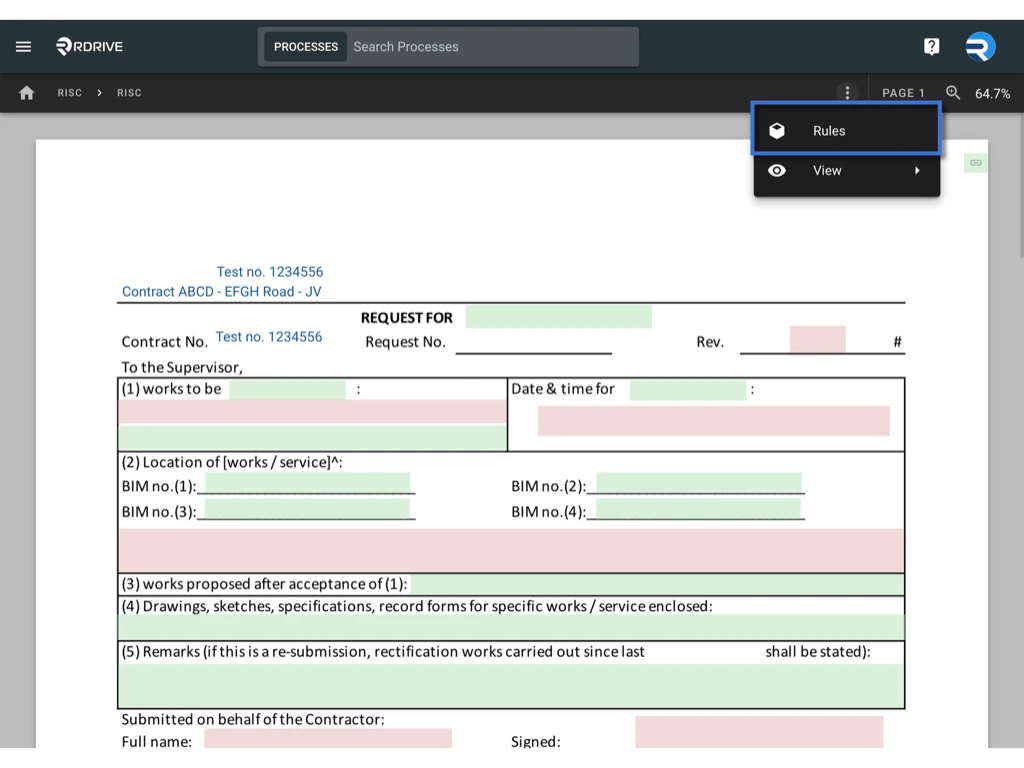Open the three-dot overflow menu
This screenshot has width=1024, height=768.
click(x=847, y=92)
